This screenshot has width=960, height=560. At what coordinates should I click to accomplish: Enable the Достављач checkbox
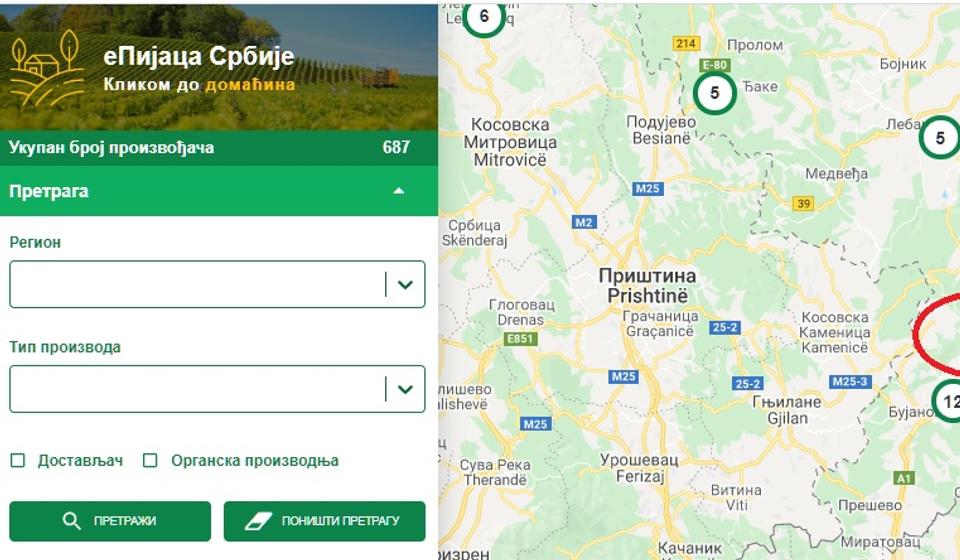tap(18, 460)
